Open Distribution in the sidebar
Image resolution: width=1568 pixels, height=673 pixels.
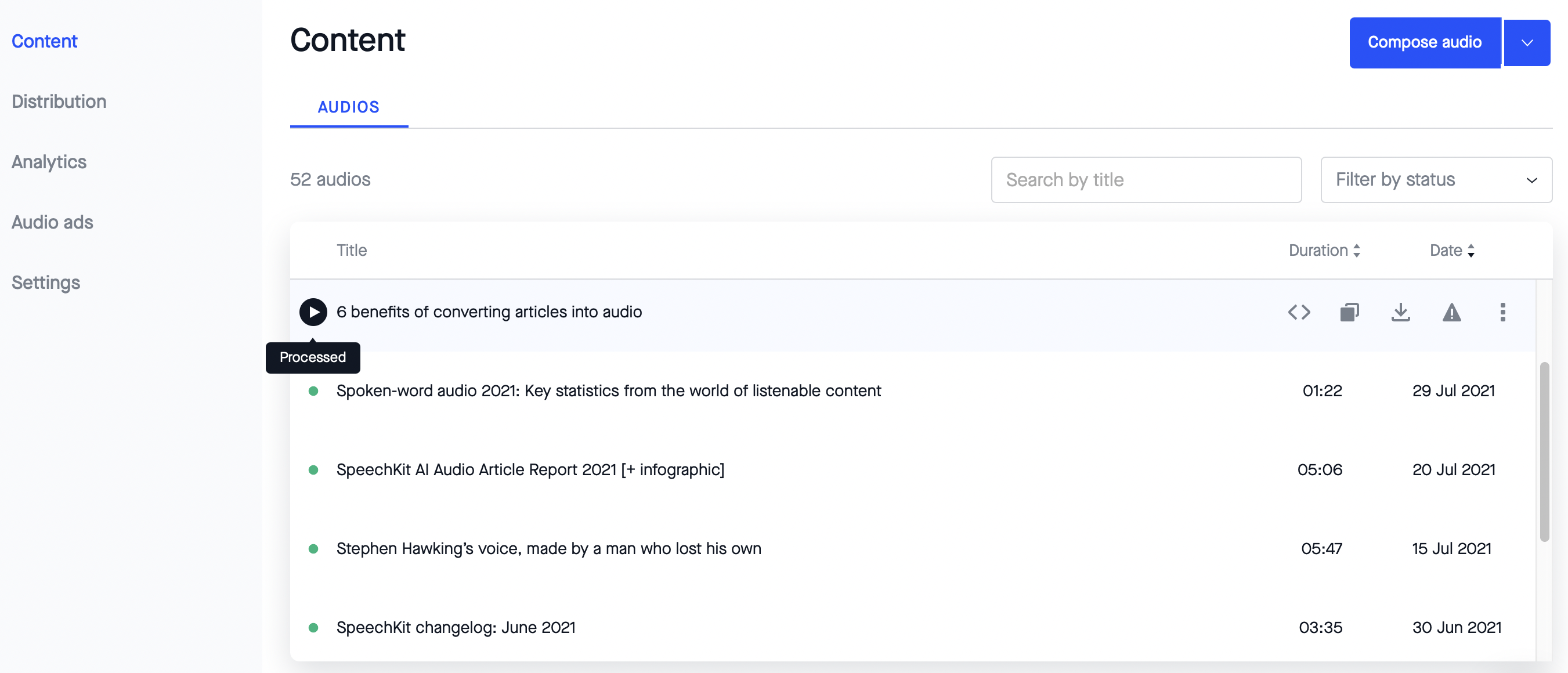click(59, 102)
